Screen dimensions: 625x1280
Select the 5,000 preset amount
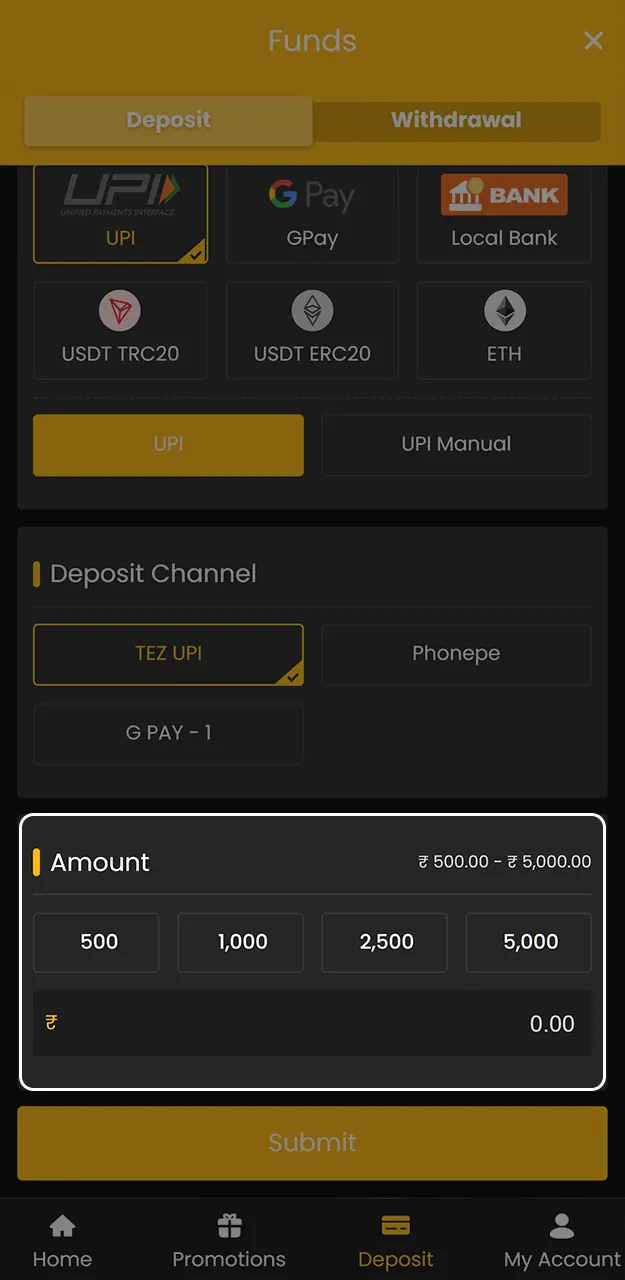(x=528, y=941)
